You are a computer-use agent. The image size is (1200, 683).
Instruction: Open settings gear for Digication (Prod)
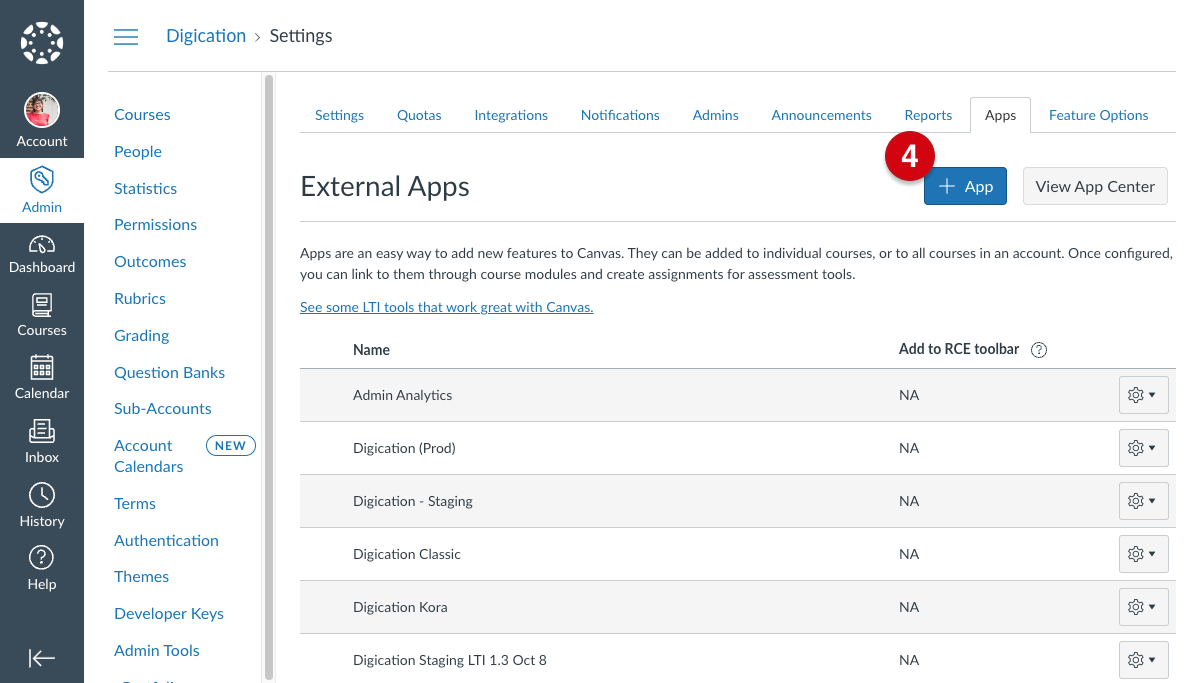(1143, 448)
